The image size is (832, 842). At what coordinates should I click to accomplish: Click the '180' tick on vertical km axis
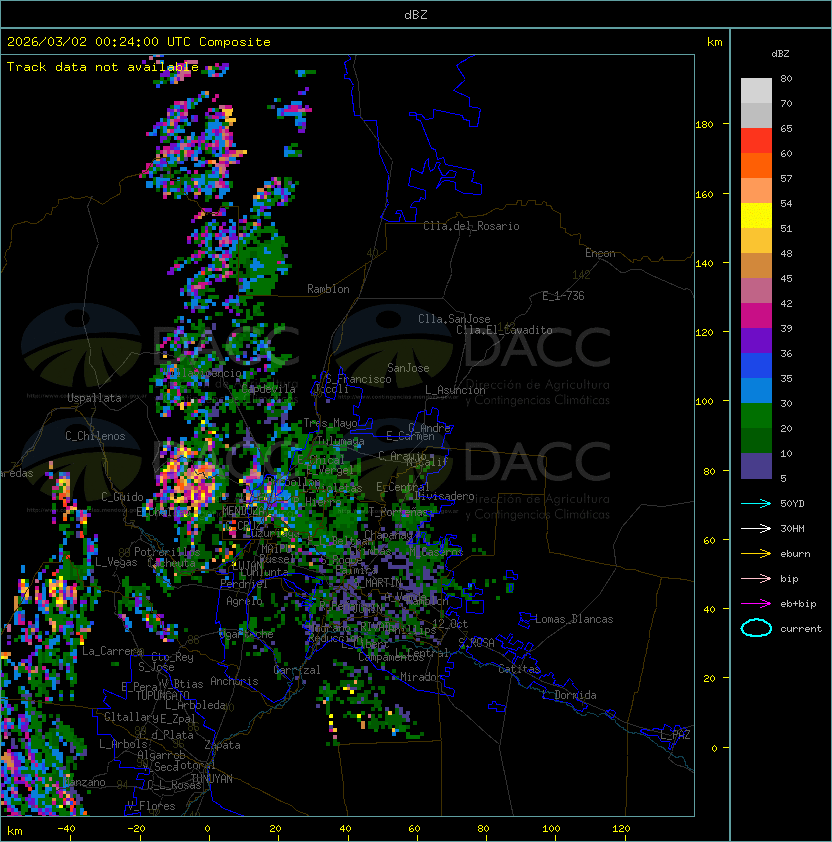coord(704,125)
